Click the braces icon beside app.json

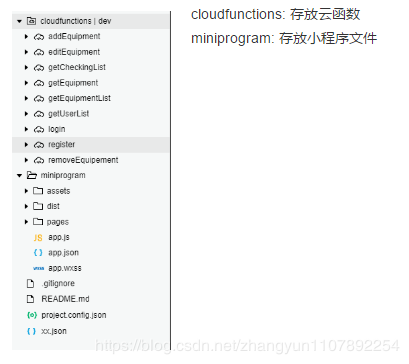pyautogui.click(x=38, y=253)
